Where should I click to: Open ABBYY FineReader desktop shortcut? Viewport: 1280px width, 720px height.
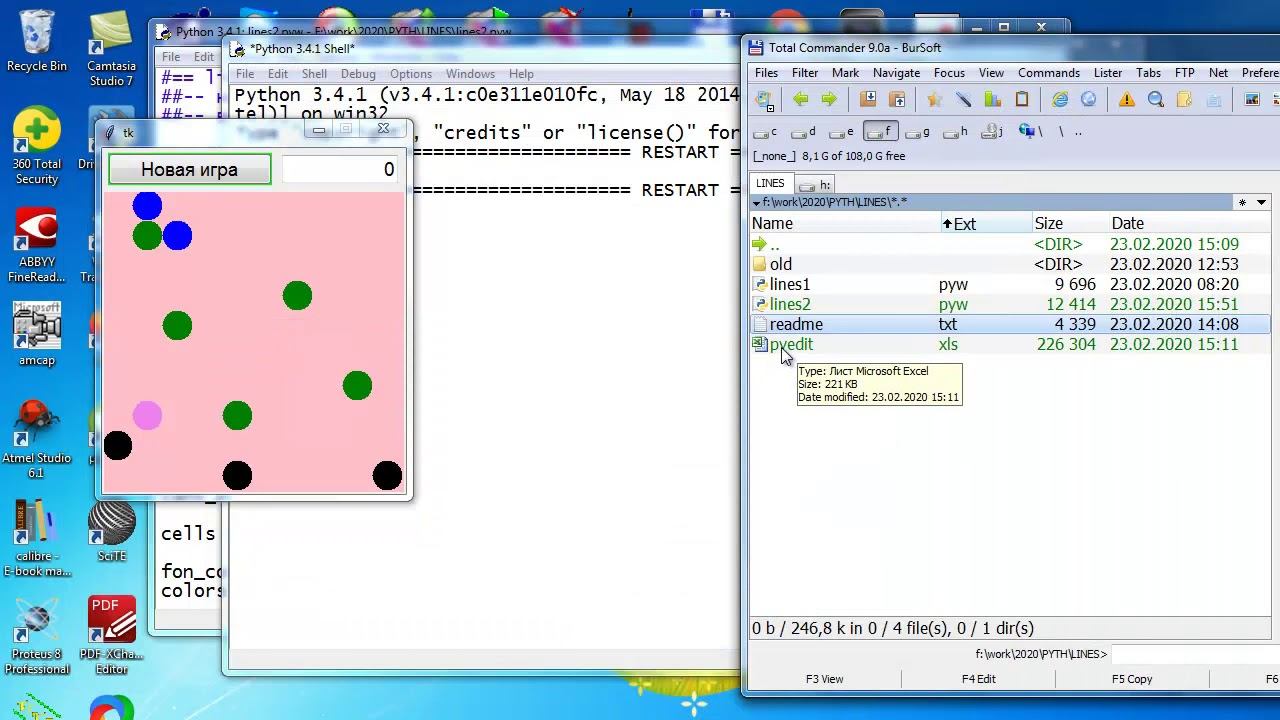pos(37,247)
